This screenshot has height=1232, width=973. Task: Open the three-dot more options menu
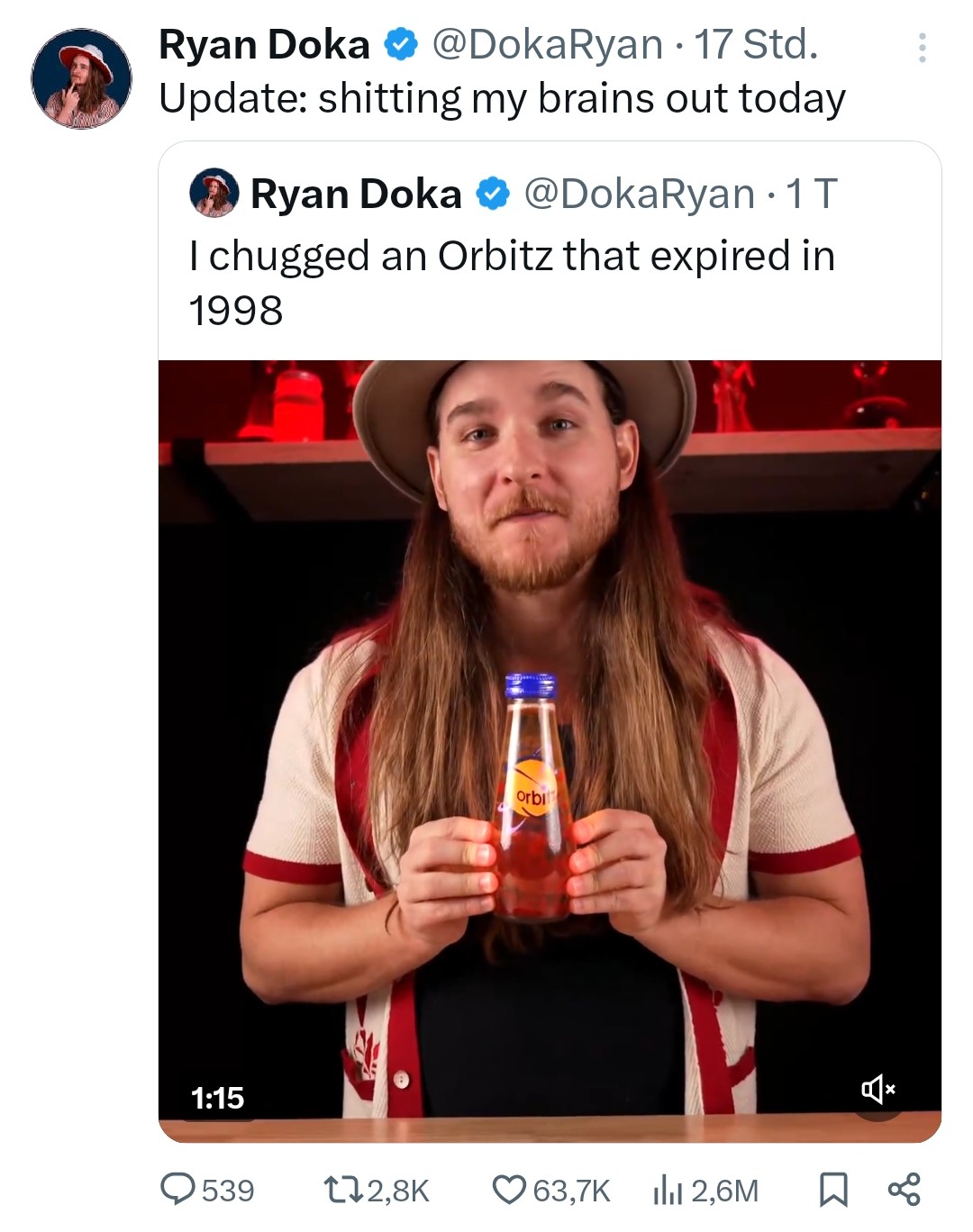pyautogui.click(x=922, y=49)
